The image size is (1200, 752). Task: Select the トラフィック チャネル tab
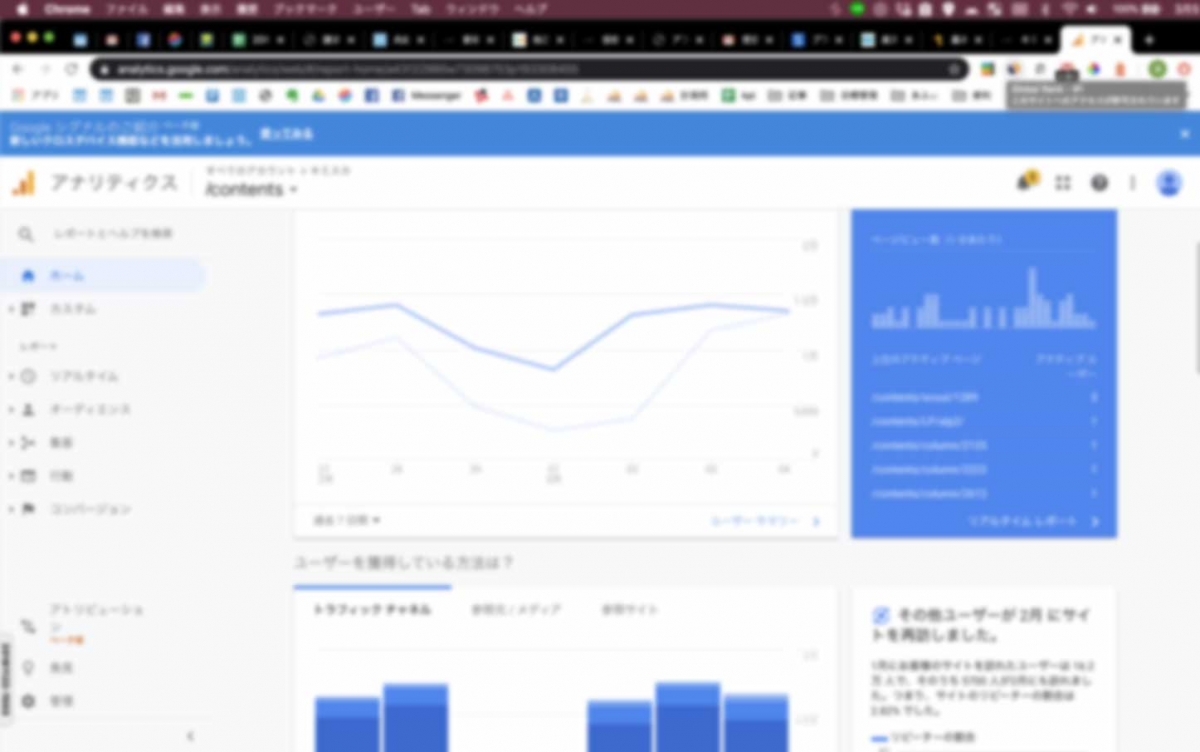pos(372,609)
